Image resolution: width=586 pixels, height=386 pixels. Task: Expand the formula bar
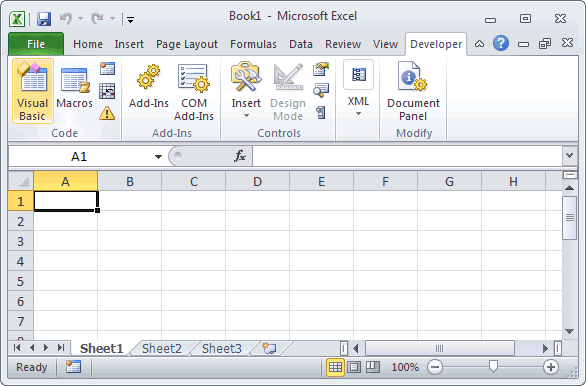pos(570,155)
